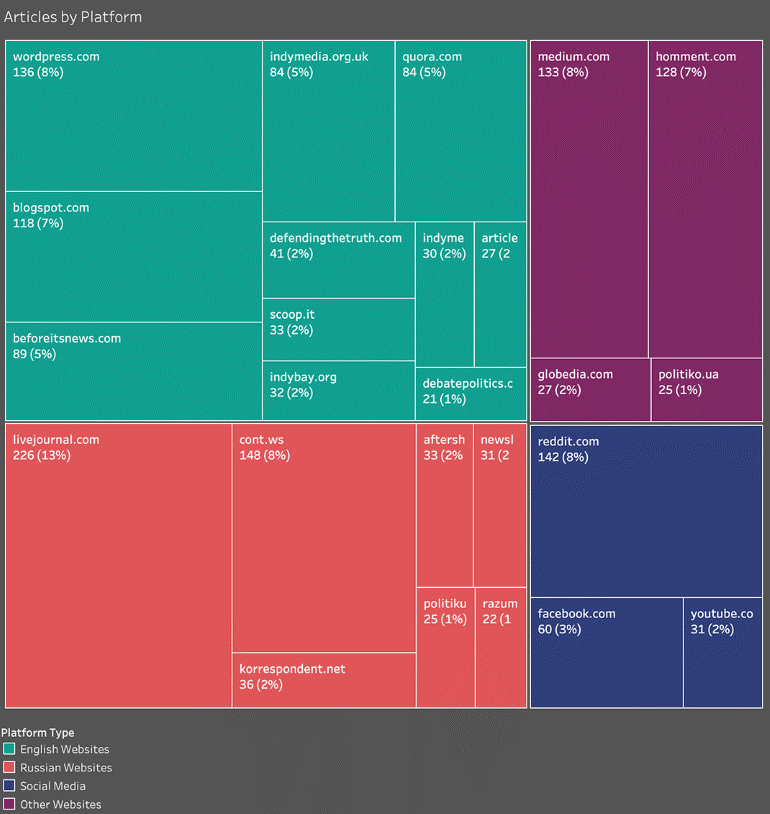Select the quora.com 84 tile
The width and height of the screenshot is (770, 814).
(x=460, y=131)
